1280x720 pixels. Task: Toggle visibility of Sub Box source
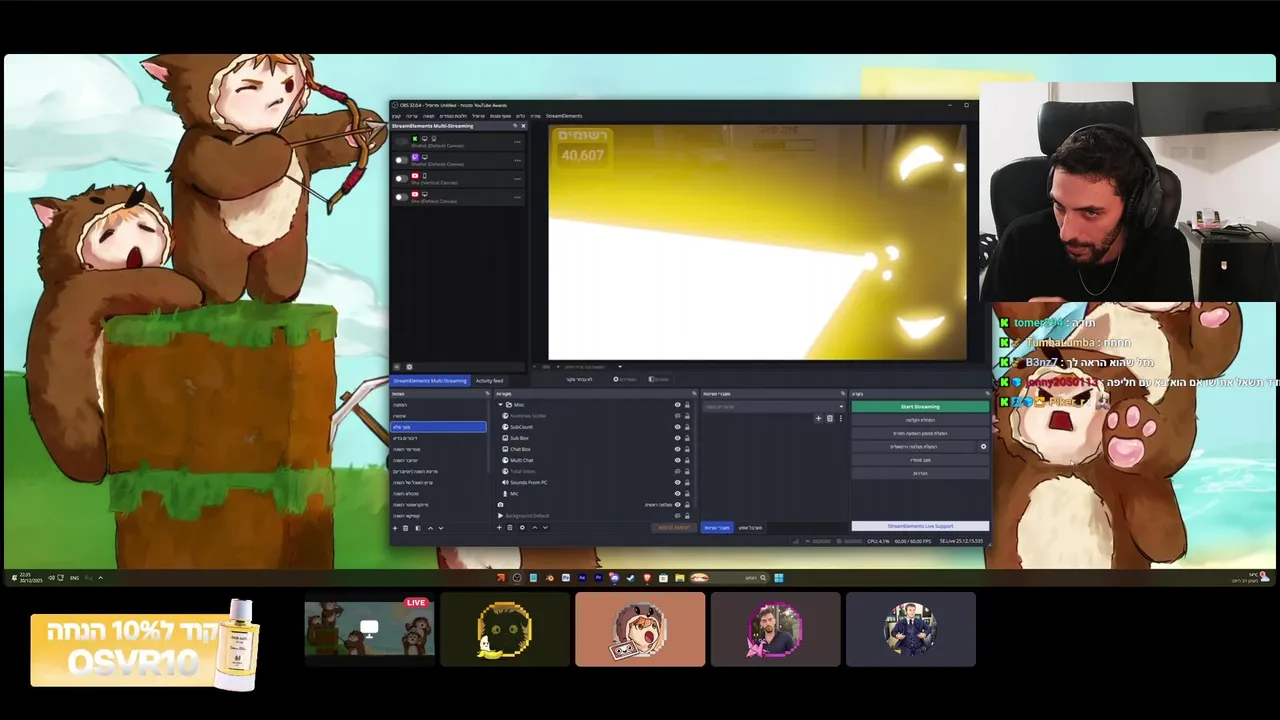click(x=677, y=438)
